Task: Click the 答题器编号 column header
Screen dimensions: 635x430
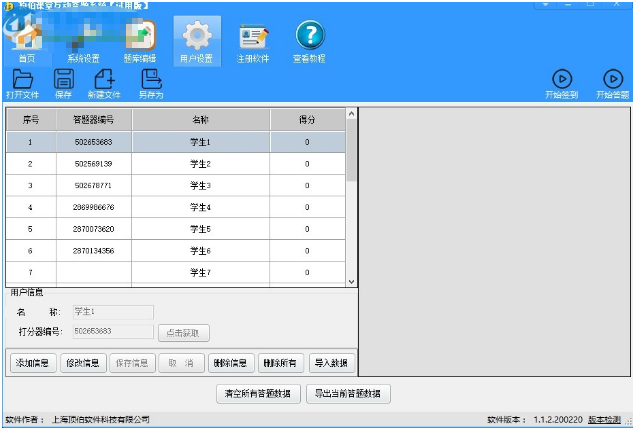Action: tap(93, 119)
